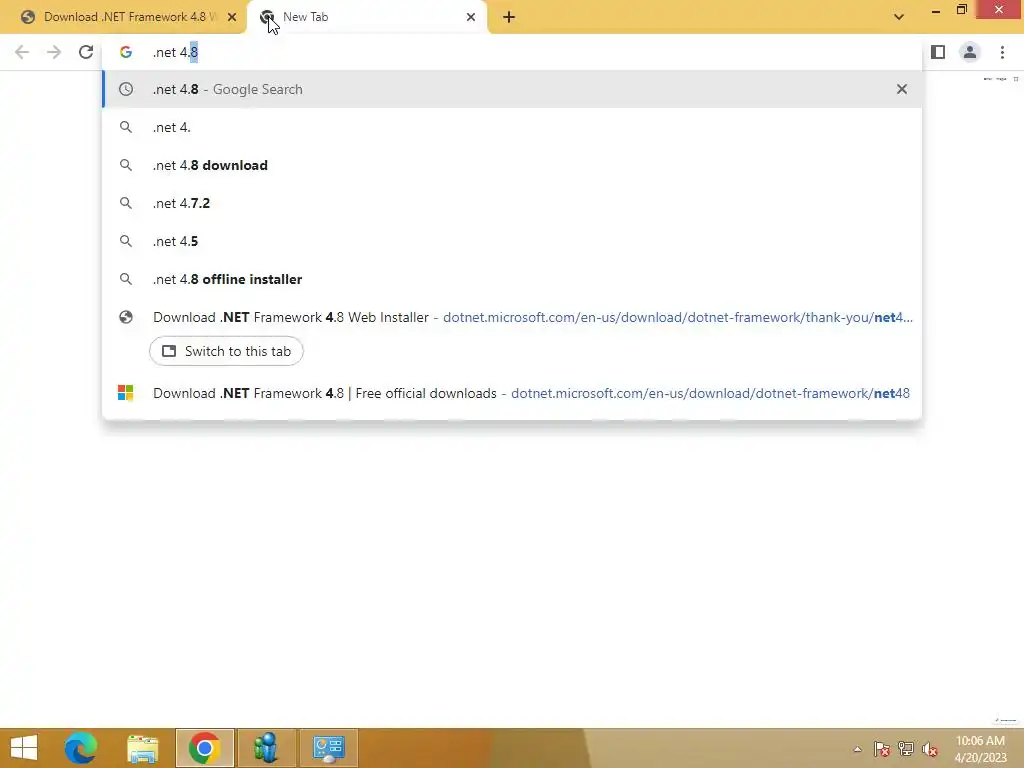The image size is (1024, 768).
Task: Choose the ".net 4.7.2" suggestion
Action: coord(512,203)
